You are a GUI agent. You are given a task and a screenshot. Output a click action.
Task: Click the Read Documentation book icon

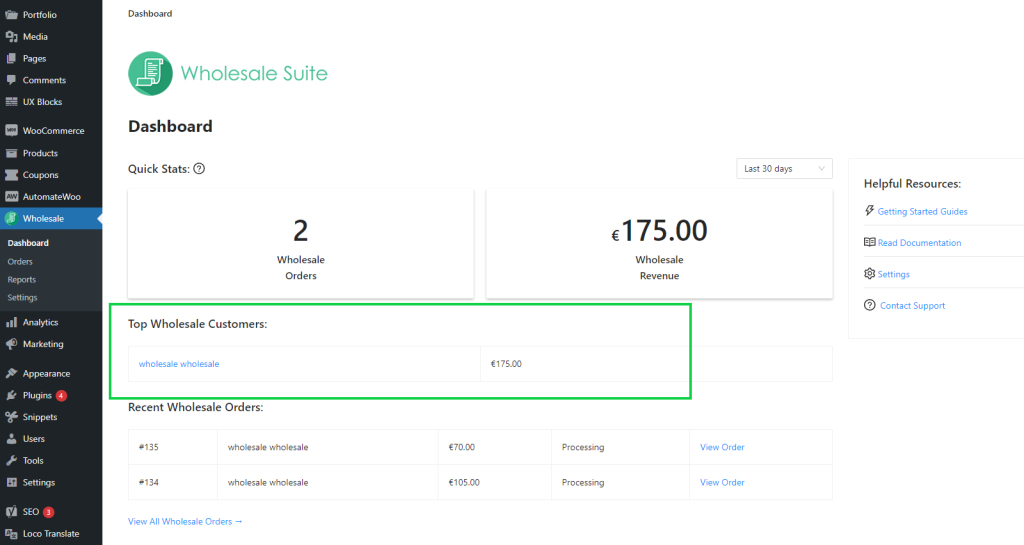(869, 242)
